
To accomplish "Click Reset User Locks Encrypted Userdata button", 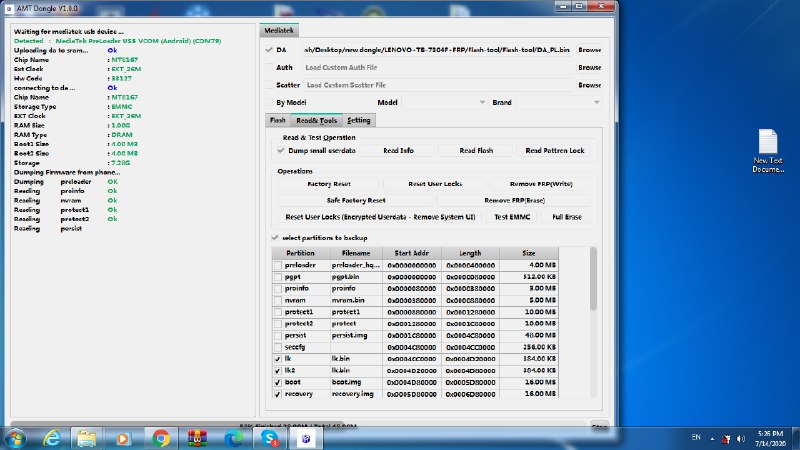I will coord(380,217).
